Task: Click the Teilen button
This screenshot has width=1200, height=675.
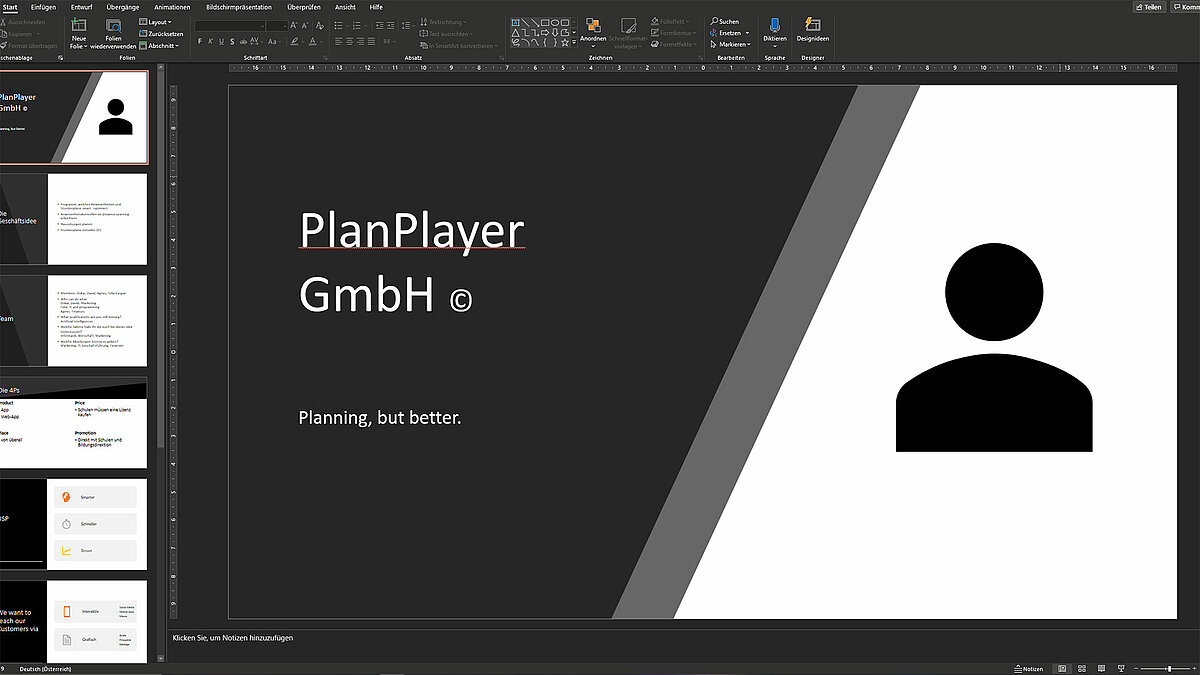Action: point(1149,6)
